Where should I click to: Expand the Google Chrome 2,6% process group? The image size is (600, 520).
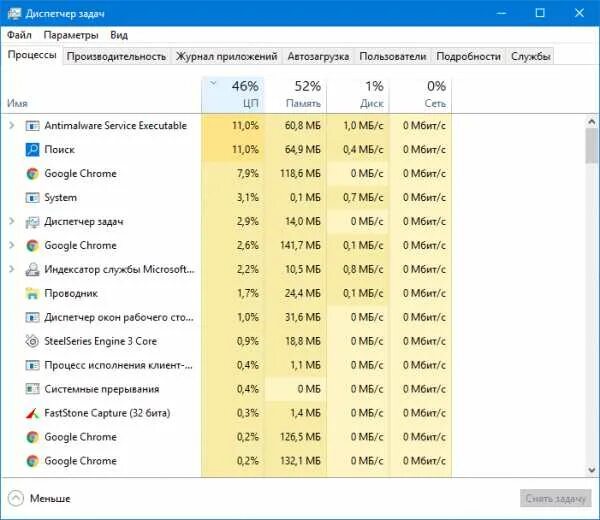(12, 245)
